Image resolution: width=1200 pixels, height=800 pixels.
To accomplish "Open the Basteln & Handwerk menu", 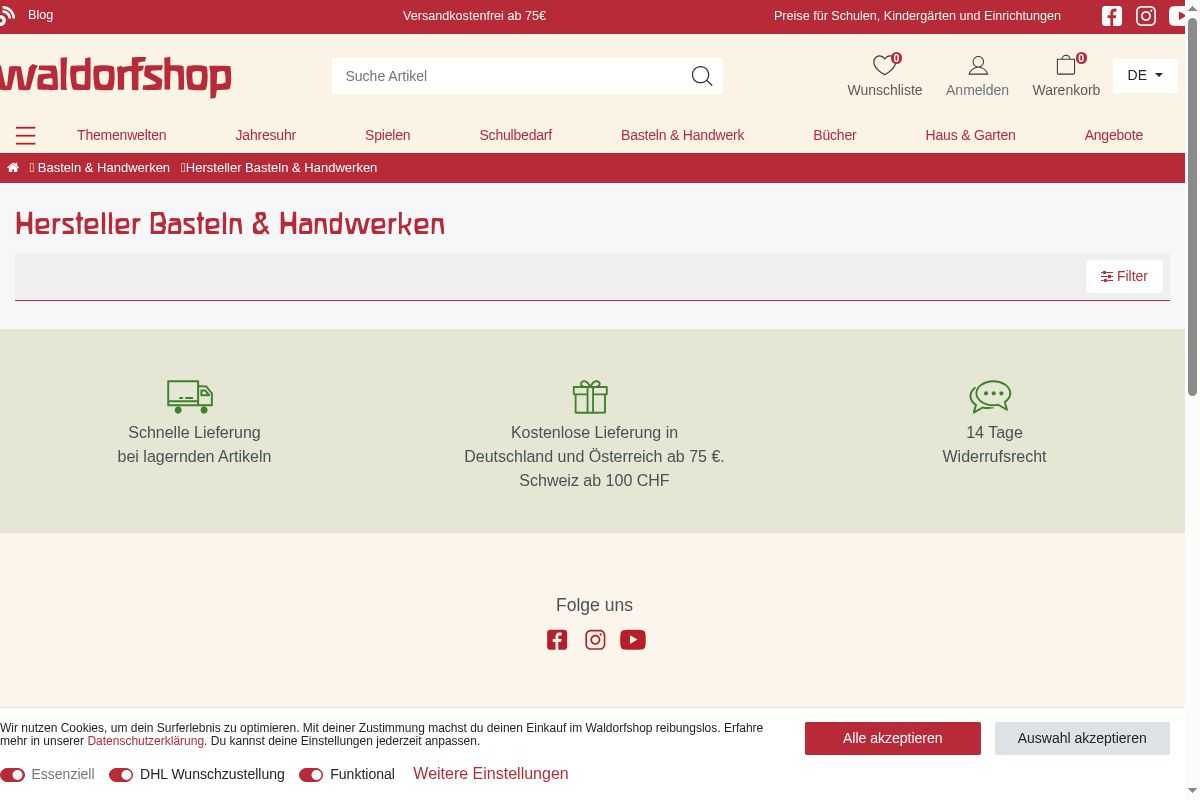I will [682, 135].
